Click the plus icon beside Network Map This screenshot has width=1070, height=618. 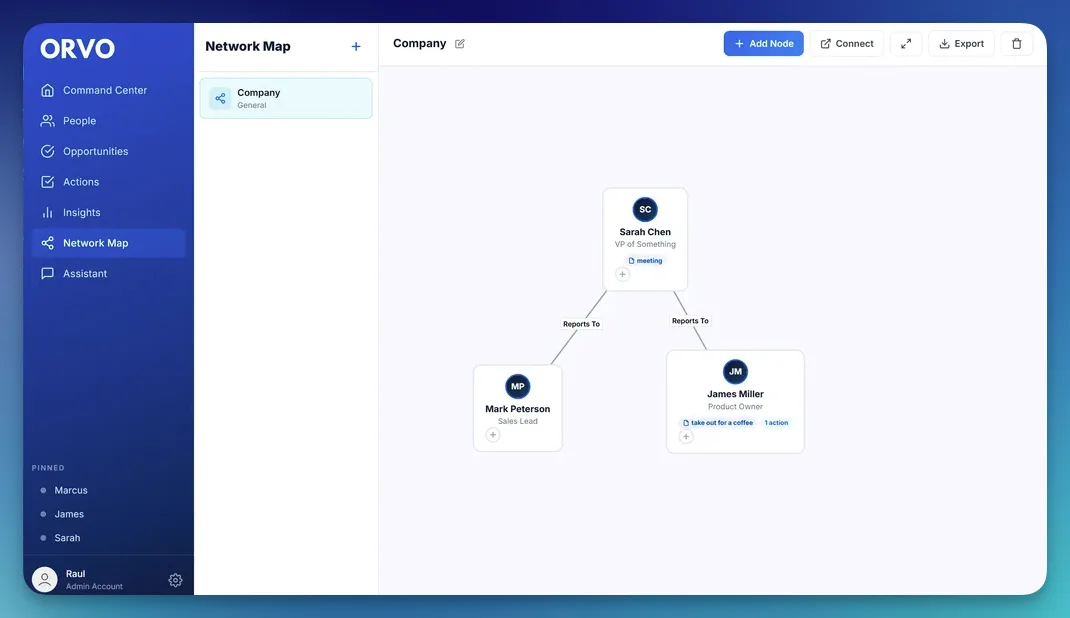click(356, 46)
